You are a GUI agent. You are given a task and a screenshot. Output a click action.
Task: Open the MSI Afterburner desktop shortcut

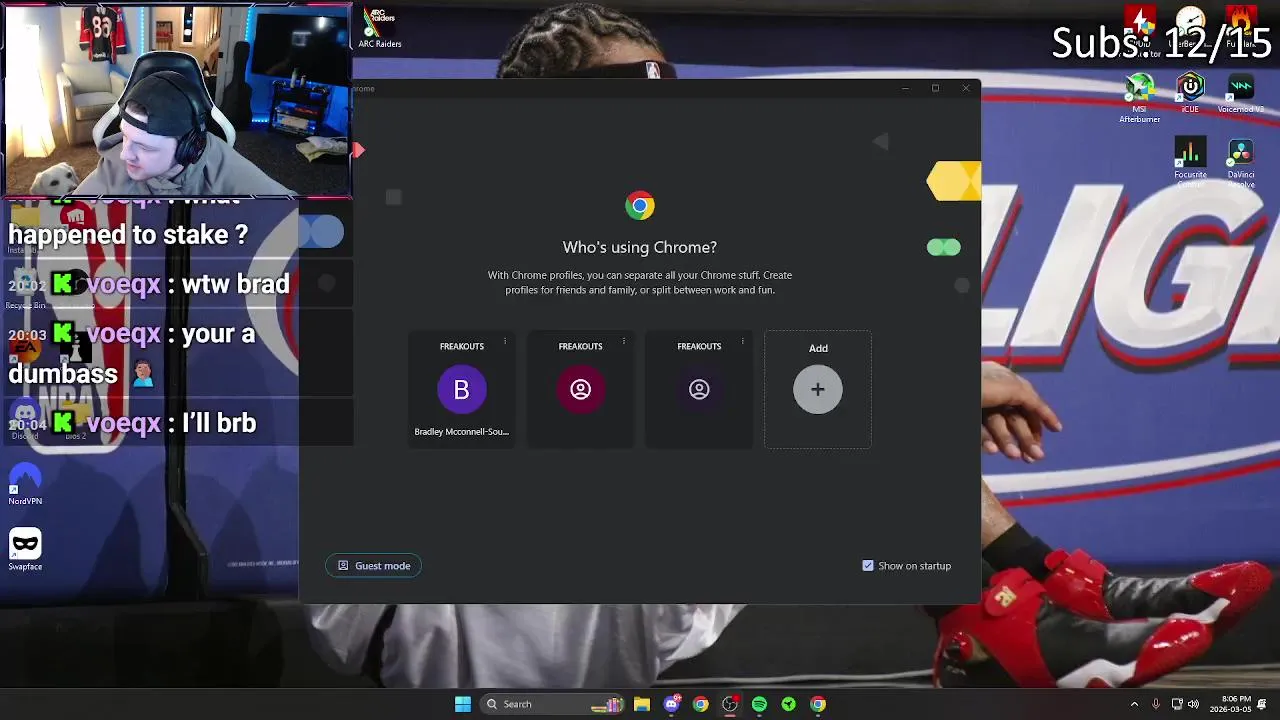click(1140, 99)
